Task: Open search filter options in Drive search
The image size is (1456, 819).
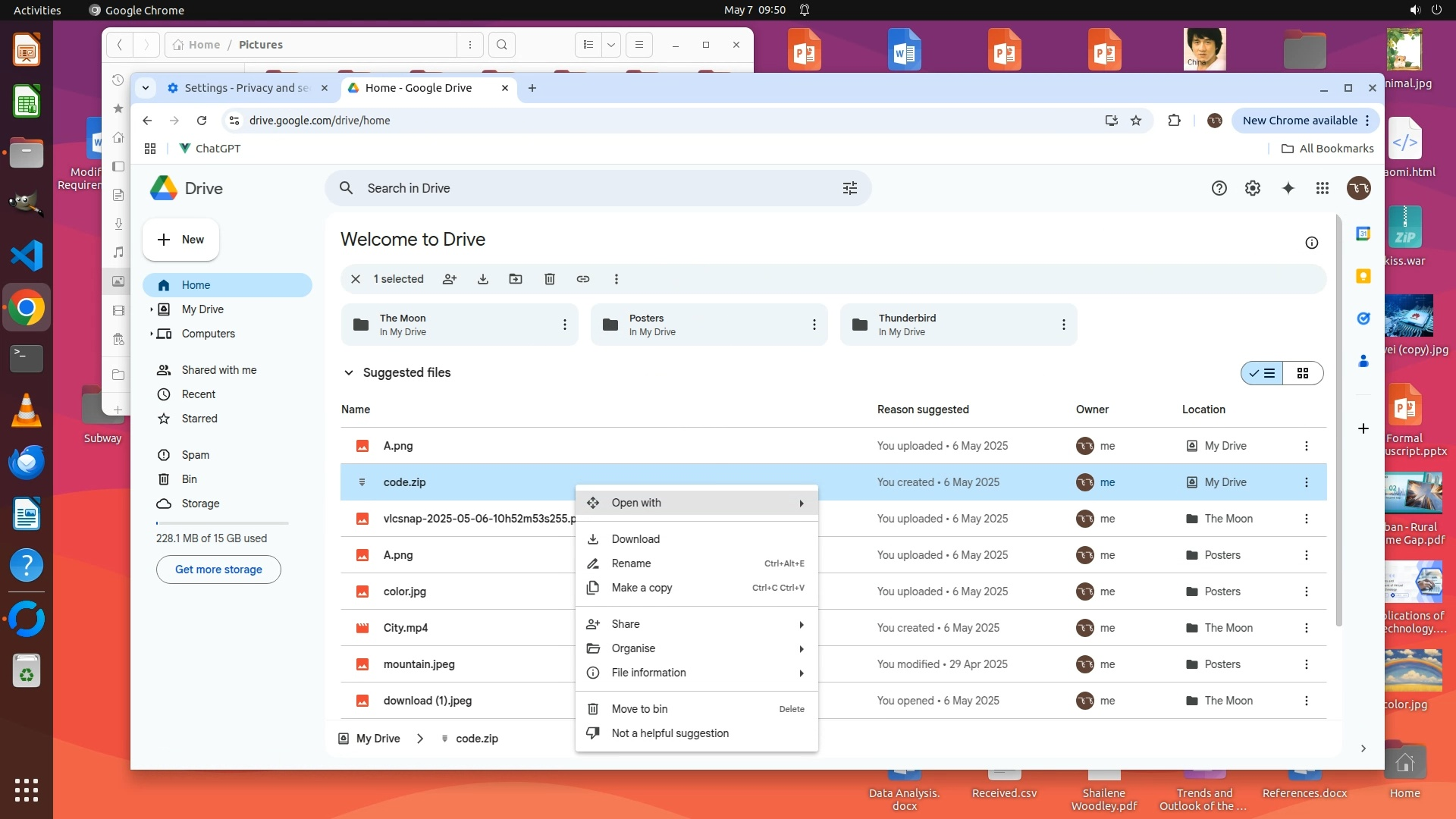Action: pyautogui.click(x=850, y=188)
